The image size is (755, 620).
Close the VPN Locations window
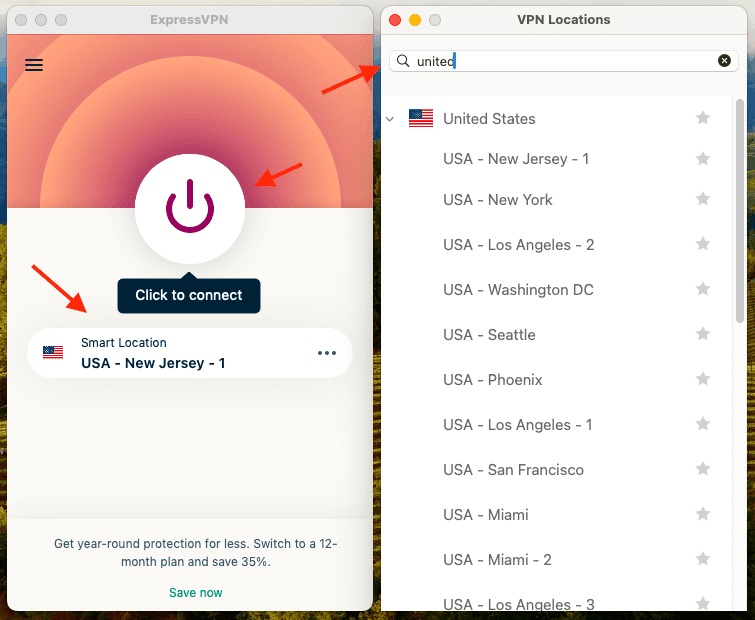click(x=395, y=20)
